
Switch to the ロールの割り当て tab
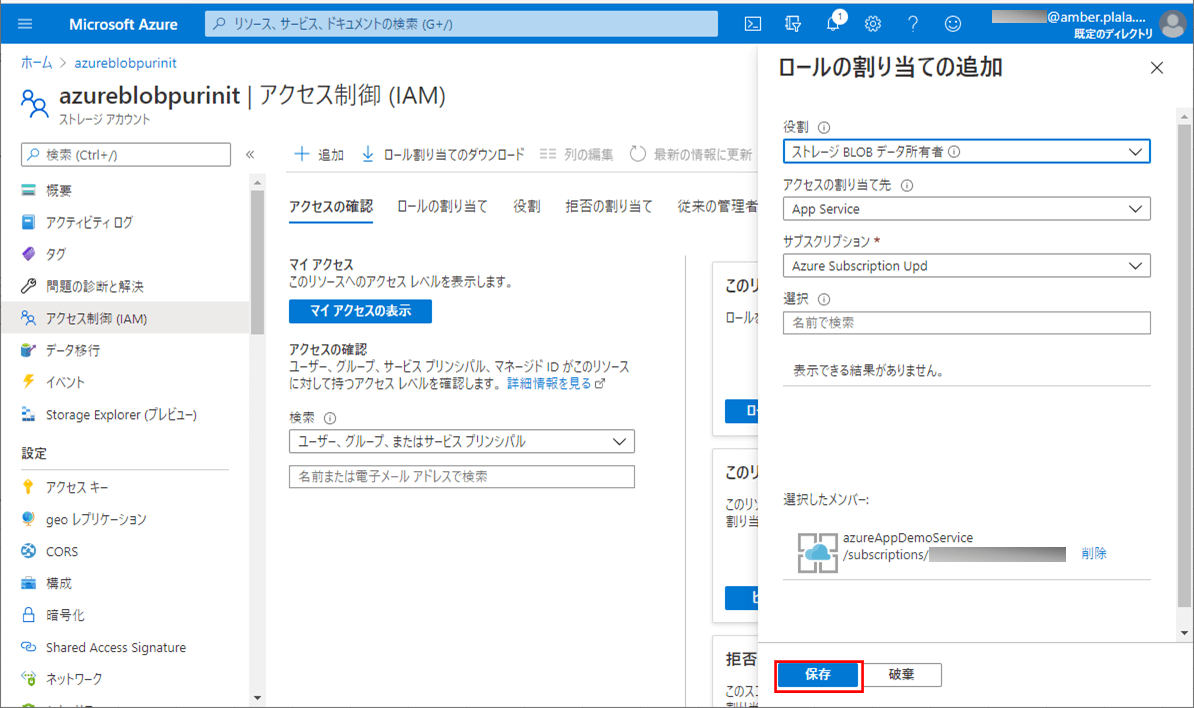[442, 206]
